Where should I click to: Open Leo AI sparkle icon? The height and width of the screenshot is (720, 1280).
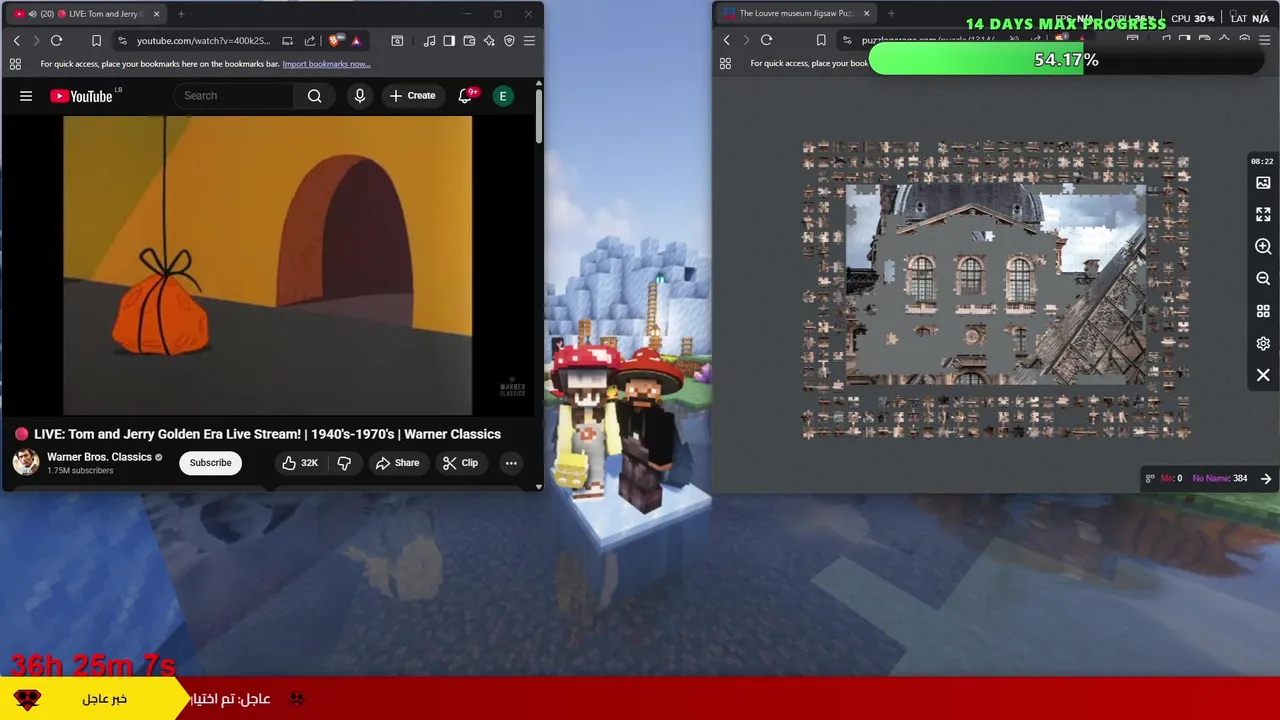click(489, 41)
